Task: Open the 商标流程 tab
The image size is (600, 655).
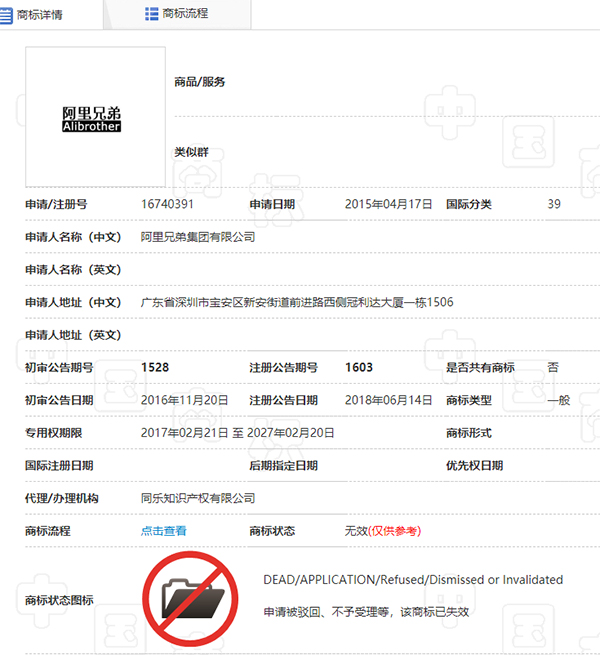Action: tap(177, 14)
